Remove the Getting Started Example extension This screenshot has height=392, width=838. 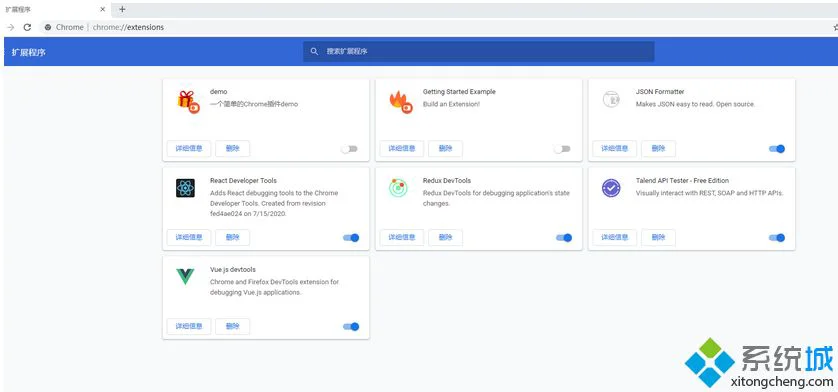(x=445, y=149)
